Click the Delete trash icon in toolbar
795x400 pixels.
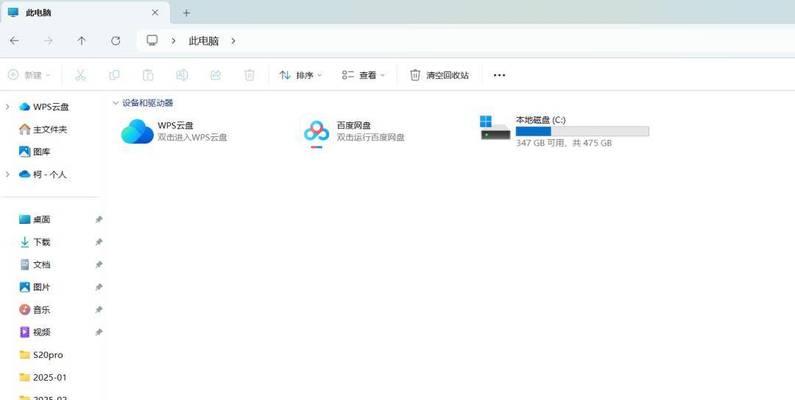click(249, 75)
